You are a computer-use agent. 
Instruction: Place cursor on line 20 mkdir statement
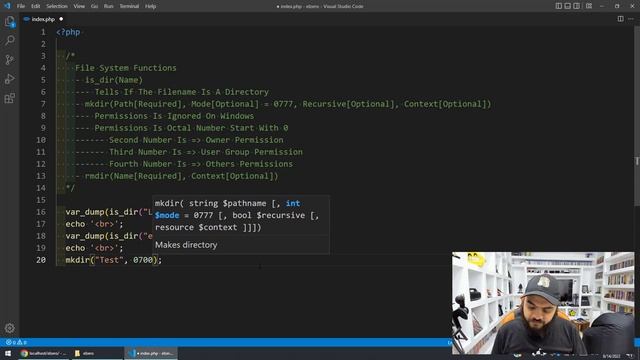(x=114, y=260)
